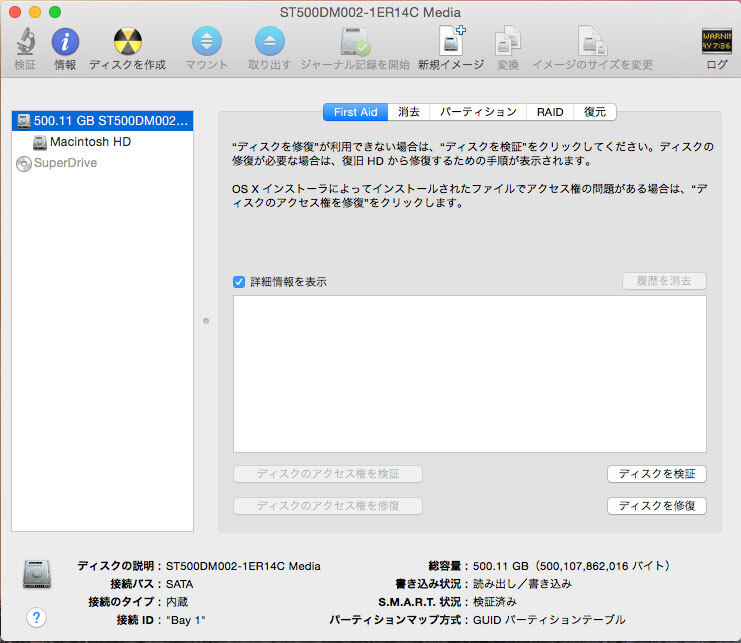Select the 500.11 GB ST500DM002 disk in sidebar
Screen dimensions: 741x643
tap(102, 121)
